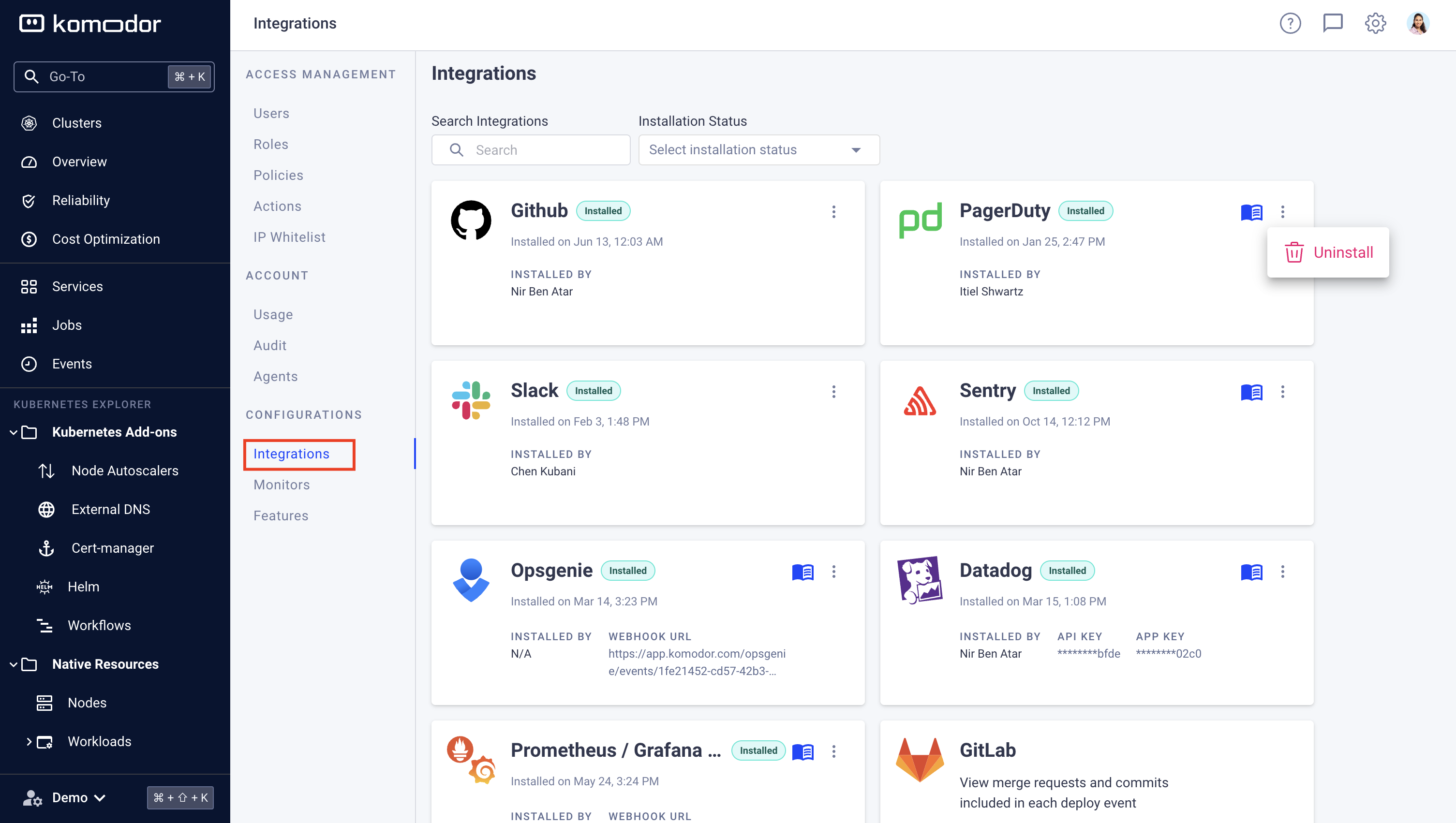Screen dimensions: 1456x823
Task: Open the Slack card three-dot menu
Action: pos(833,392)
